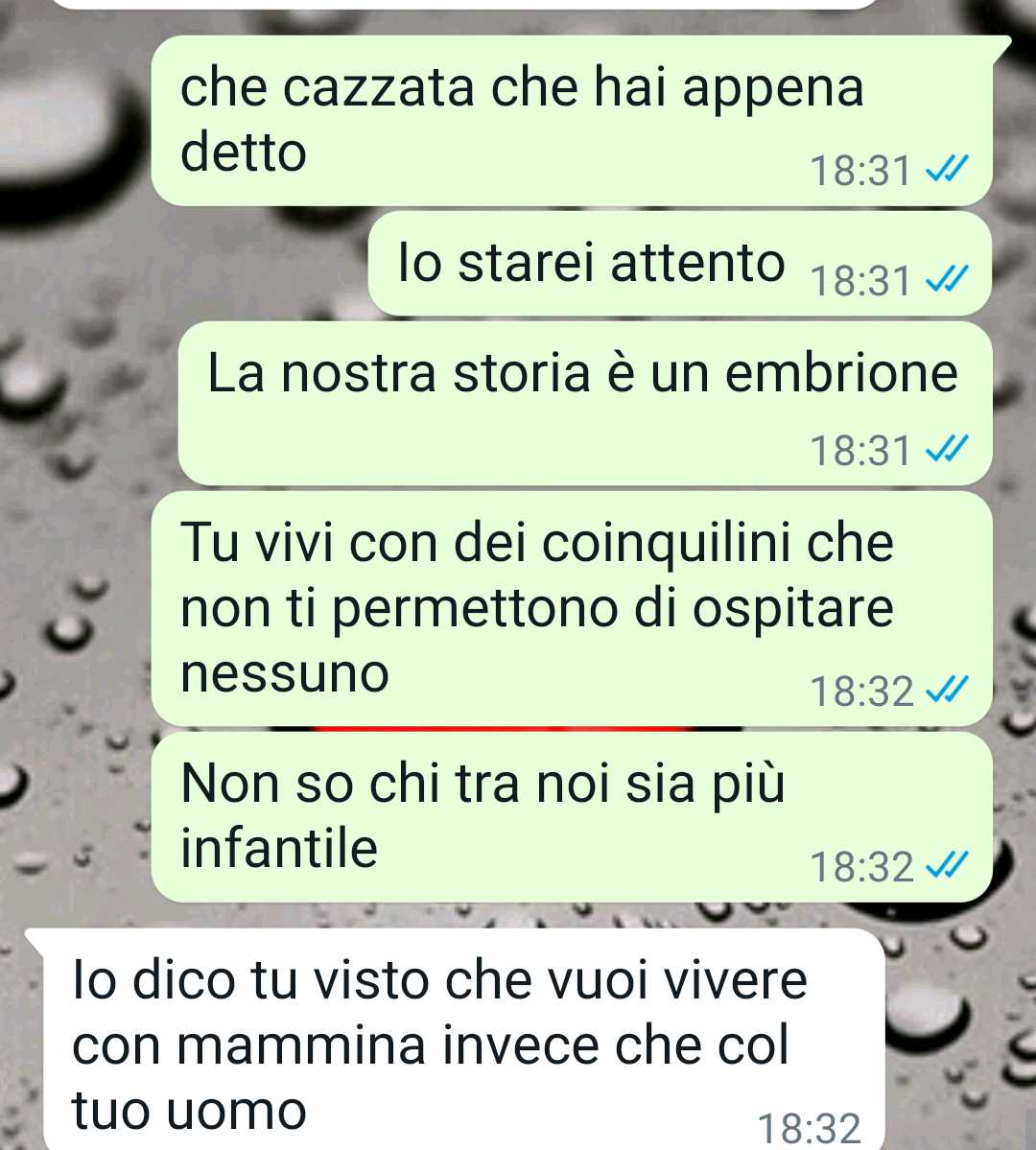Select the "La nostra storia è un embrione" message
The height and width of the screenshot is (1150, 1036).
click(585, 404)
